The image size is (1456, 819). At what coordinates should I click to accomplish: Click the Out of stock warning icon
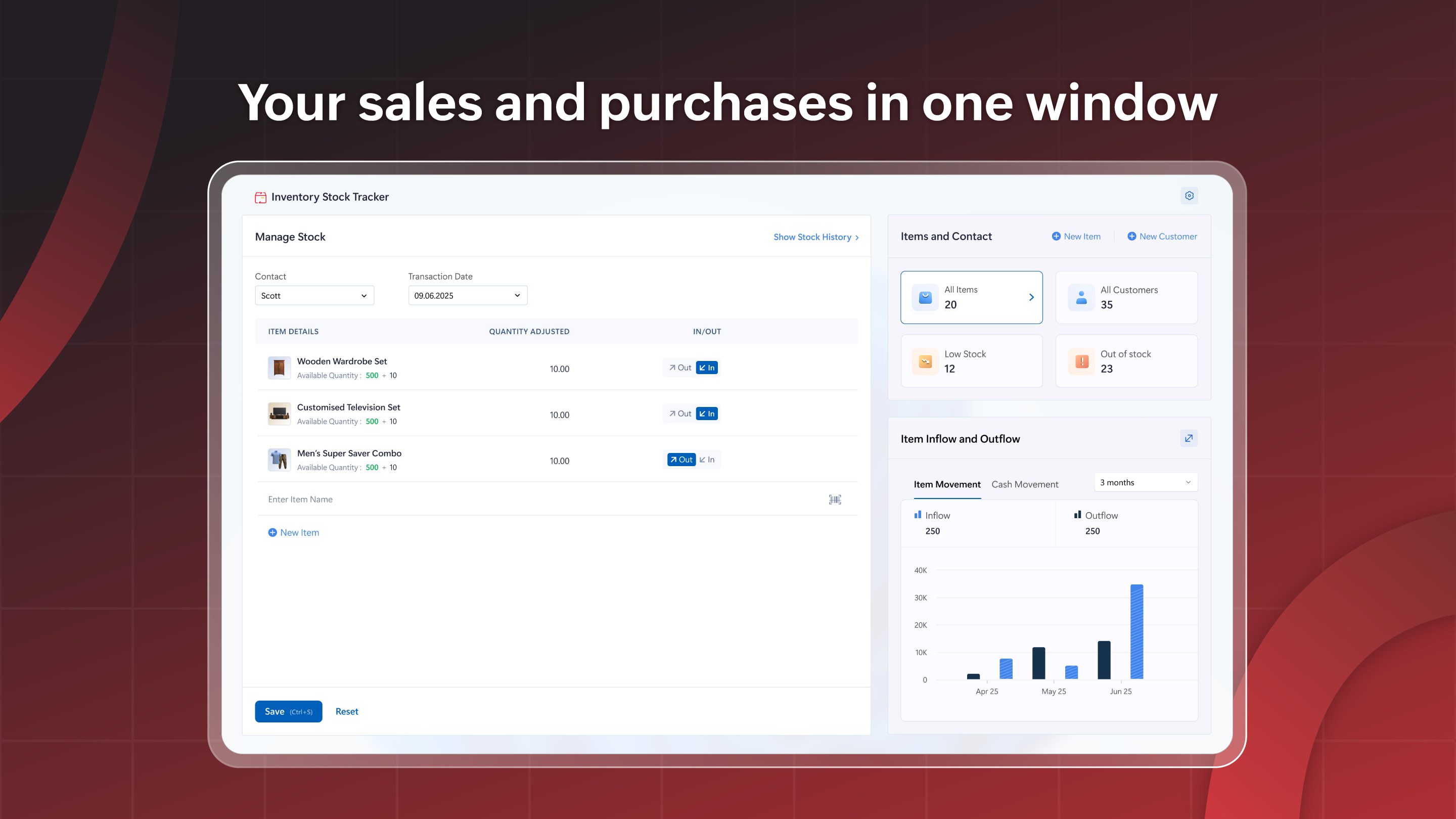pos(1081,361)
